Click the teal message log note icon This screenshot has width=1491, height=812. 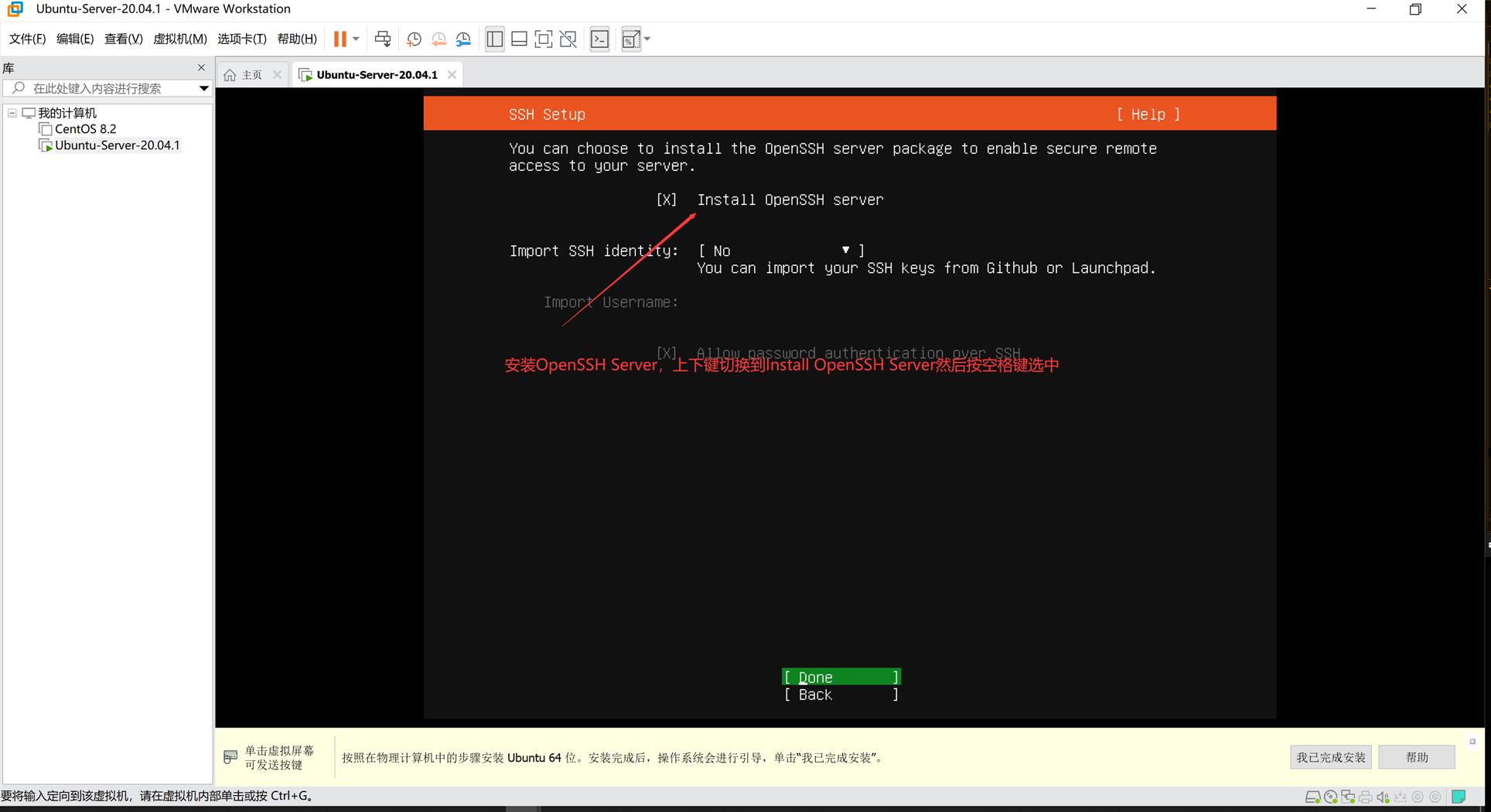tap(1459, 797)
